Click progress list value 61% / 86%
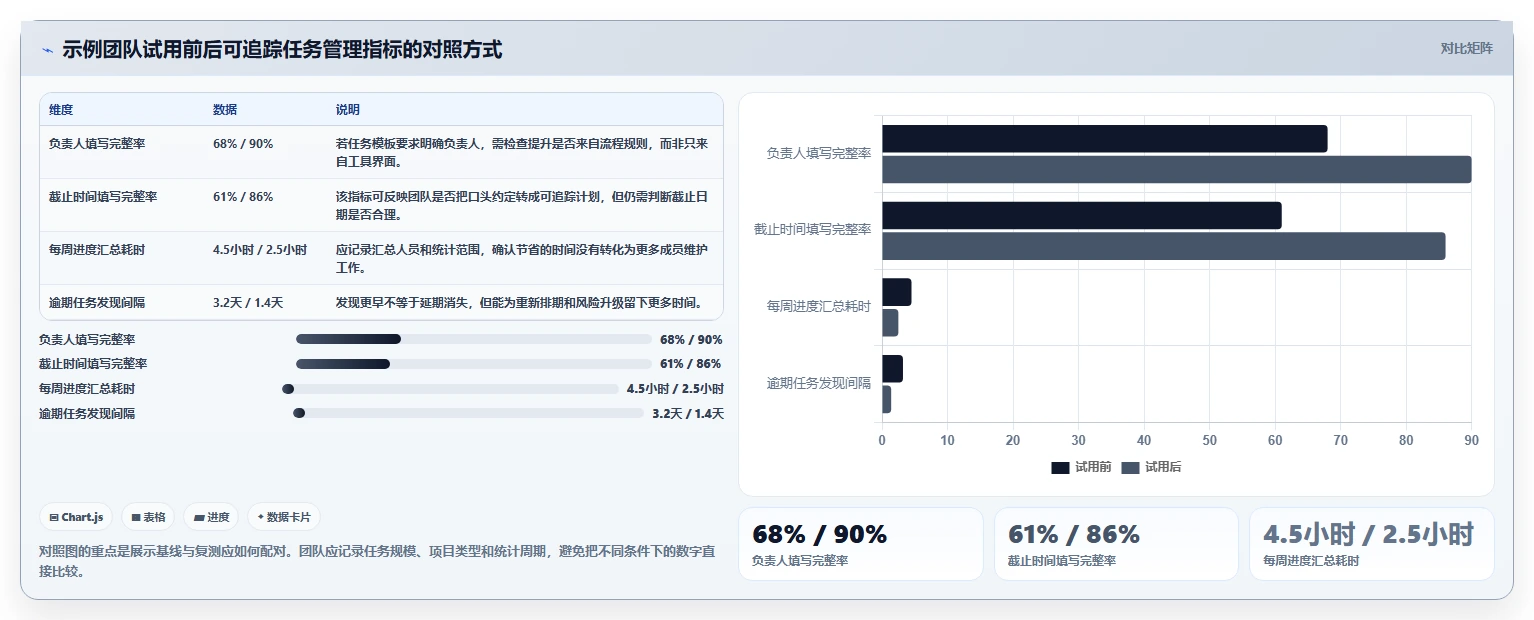This screenshot has height=620, width=1534. point(691,364)
